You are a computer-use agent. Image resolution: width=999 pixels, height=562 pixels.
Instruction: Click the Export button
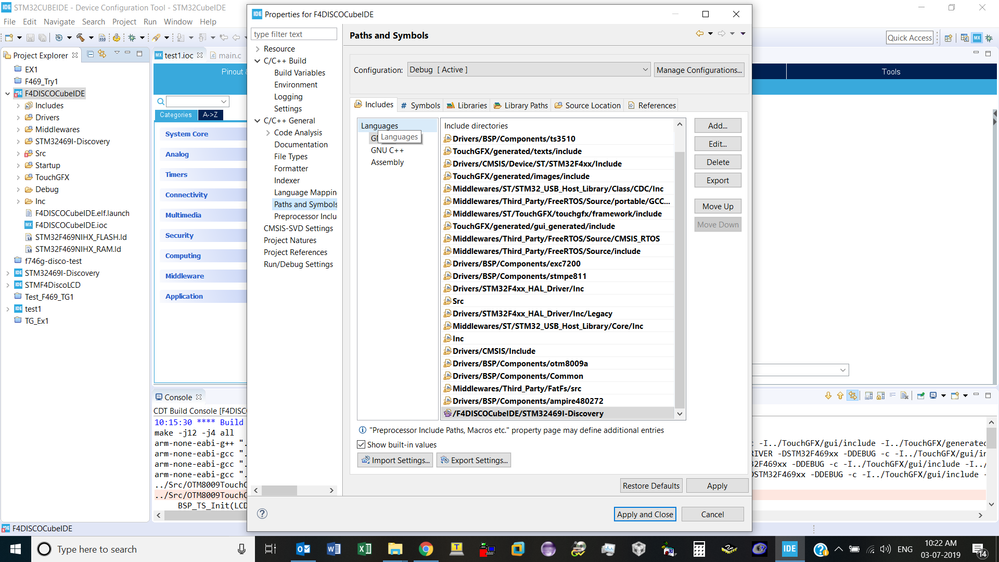click(717, 180)
